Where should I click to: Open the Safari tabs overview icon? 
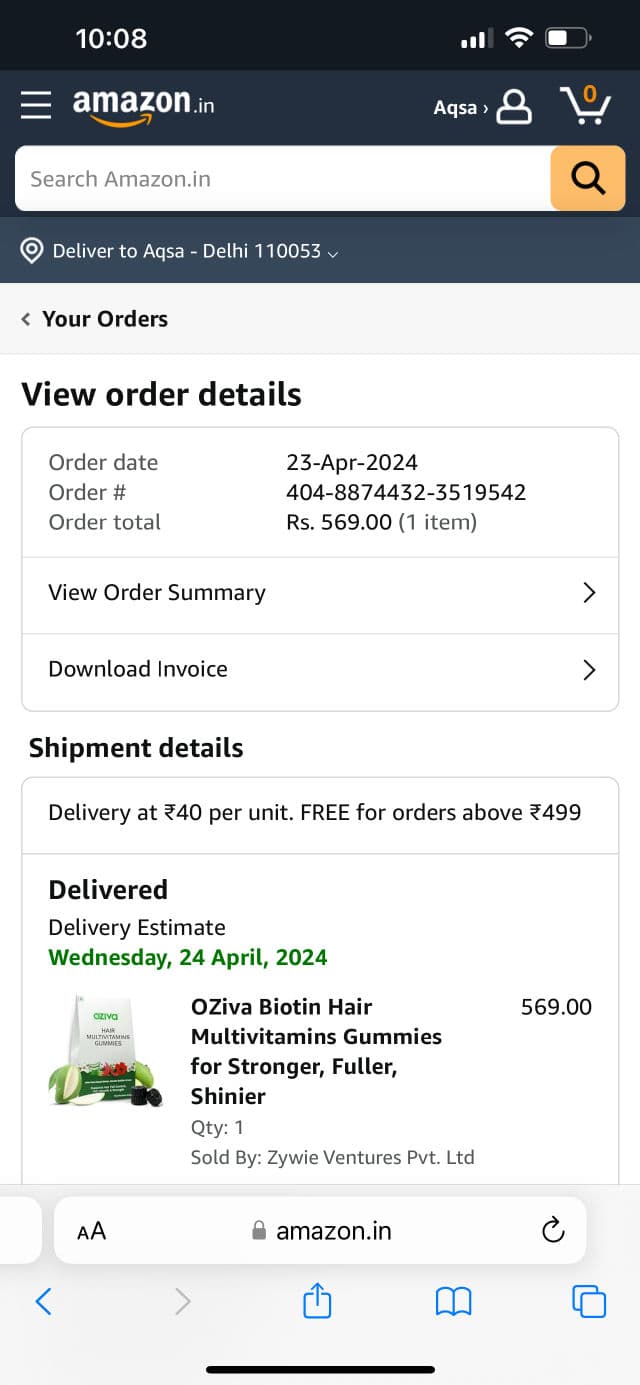click(x=589, y=1301)
